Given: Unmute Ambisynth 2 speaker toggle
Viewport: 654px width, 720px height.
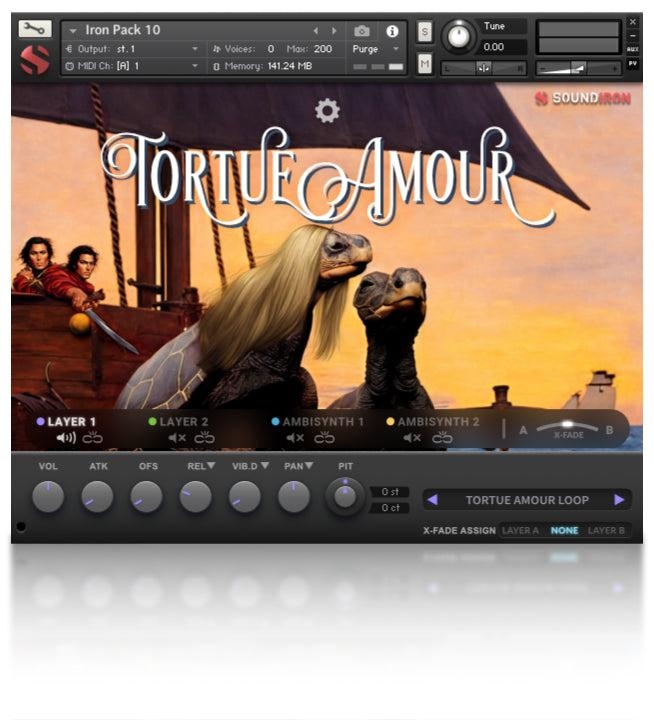Looking at the screenshot, I should point(413,438).
